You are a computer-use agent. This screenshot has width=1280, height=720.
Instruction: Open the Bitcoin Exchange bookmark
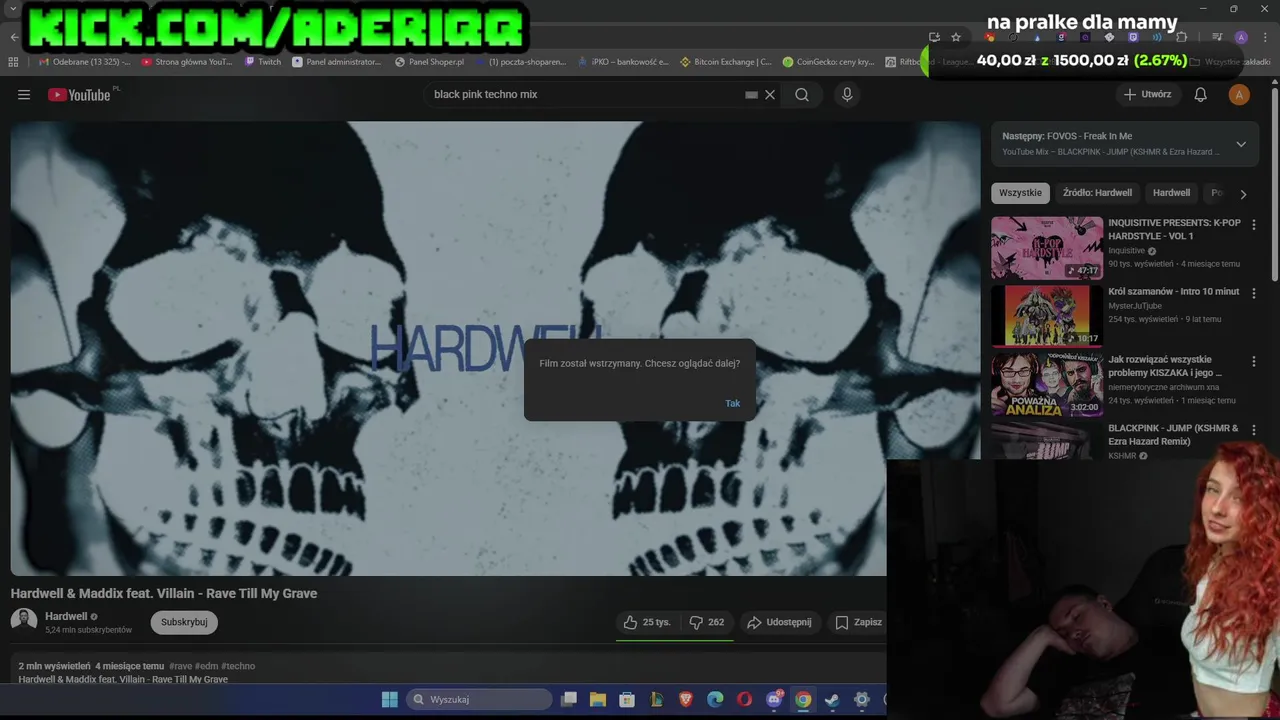725,62
